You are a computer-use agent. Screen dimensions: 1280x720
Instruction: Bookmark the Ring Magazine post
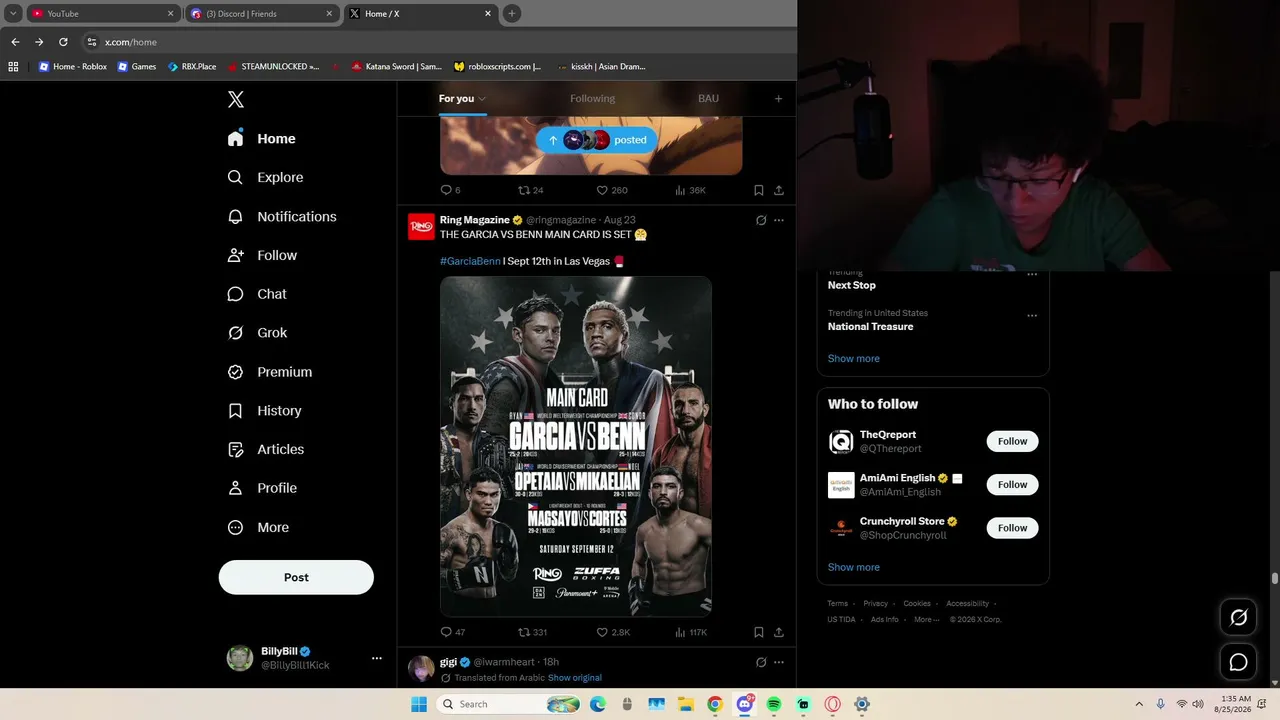tap(759, 632)
